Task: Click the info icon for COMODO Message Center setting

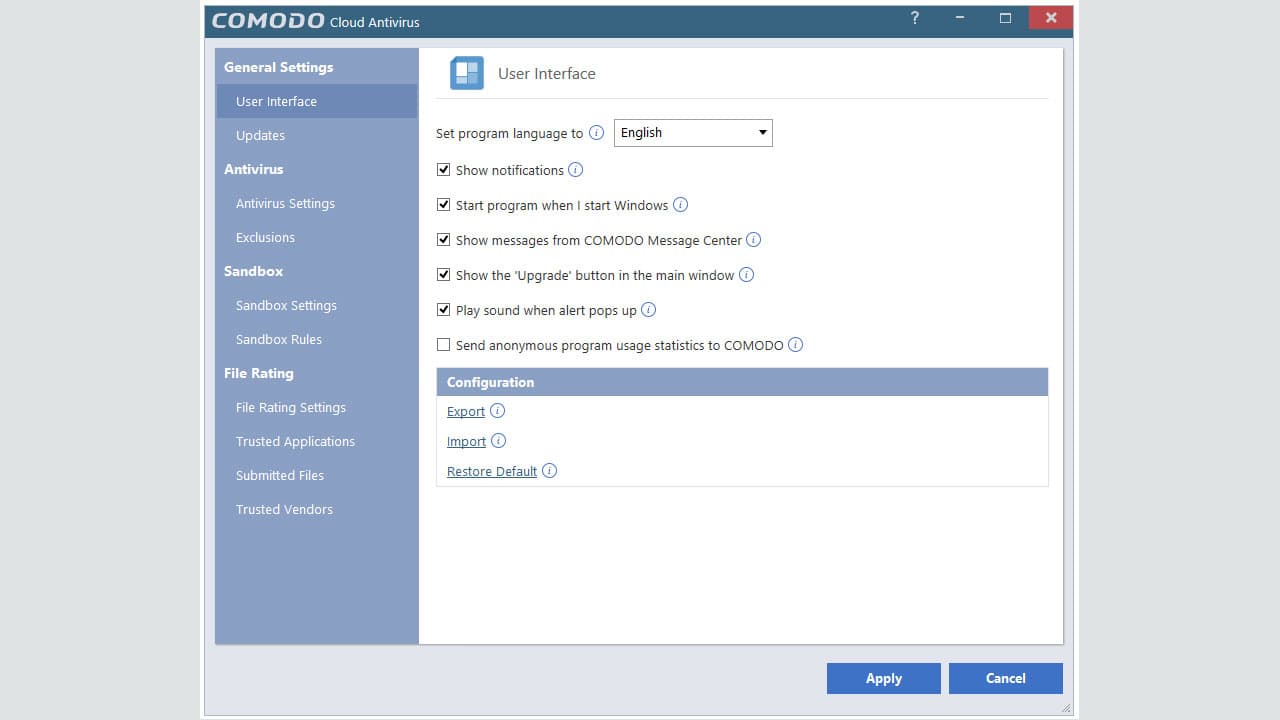Action: pos(754,240)
